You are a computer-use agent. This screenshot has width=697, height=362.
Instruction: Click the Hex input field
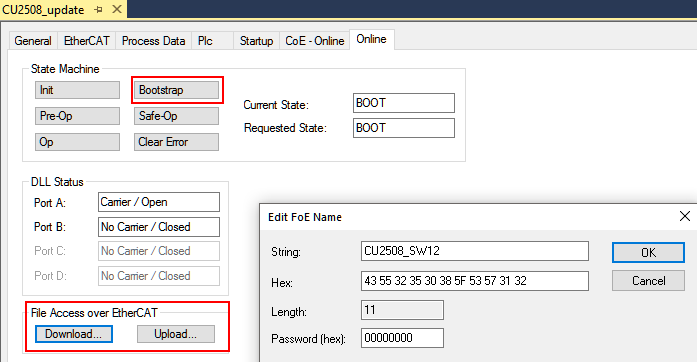click(475, 281)
